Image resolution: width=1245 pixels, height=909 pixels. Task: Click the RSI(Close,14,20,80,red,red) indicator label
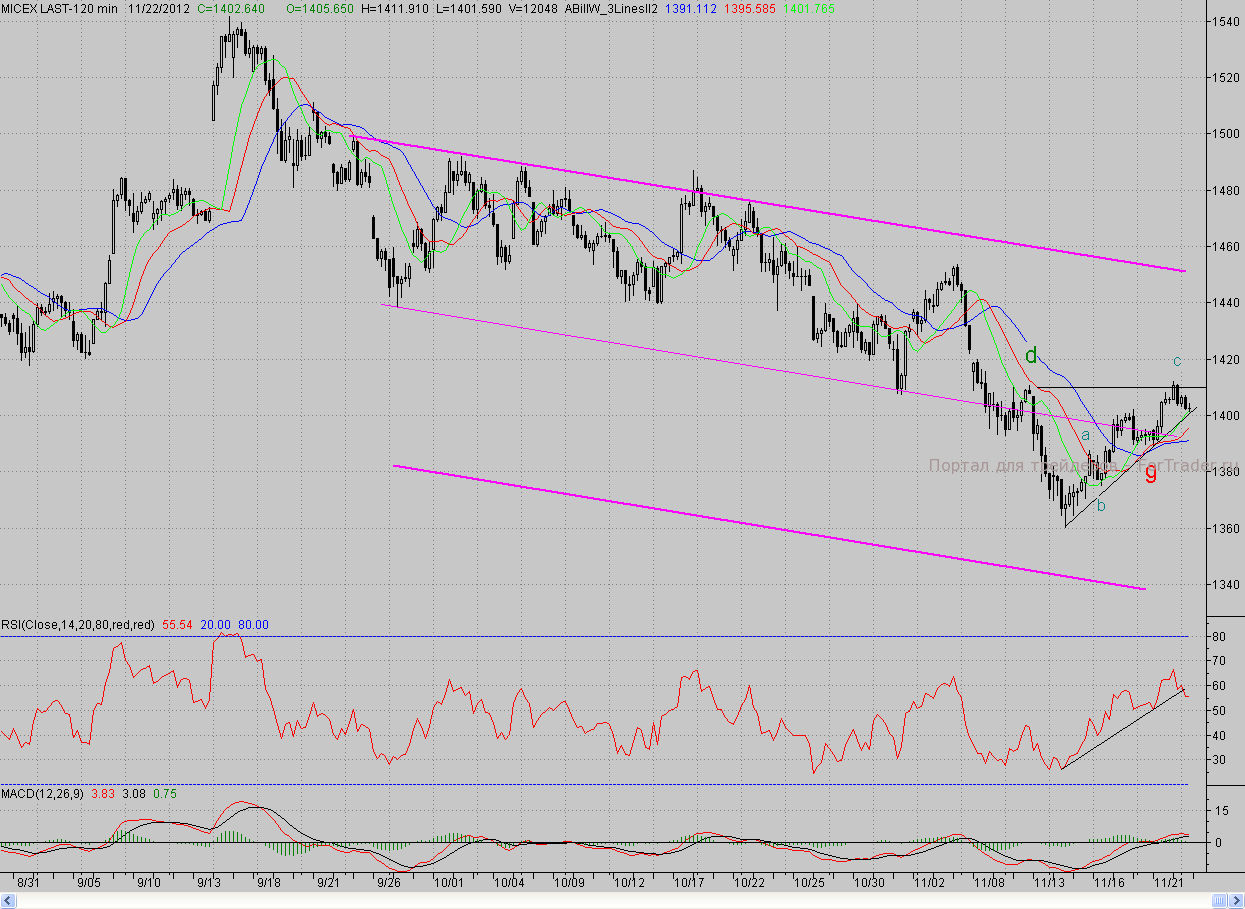(78, 625)
